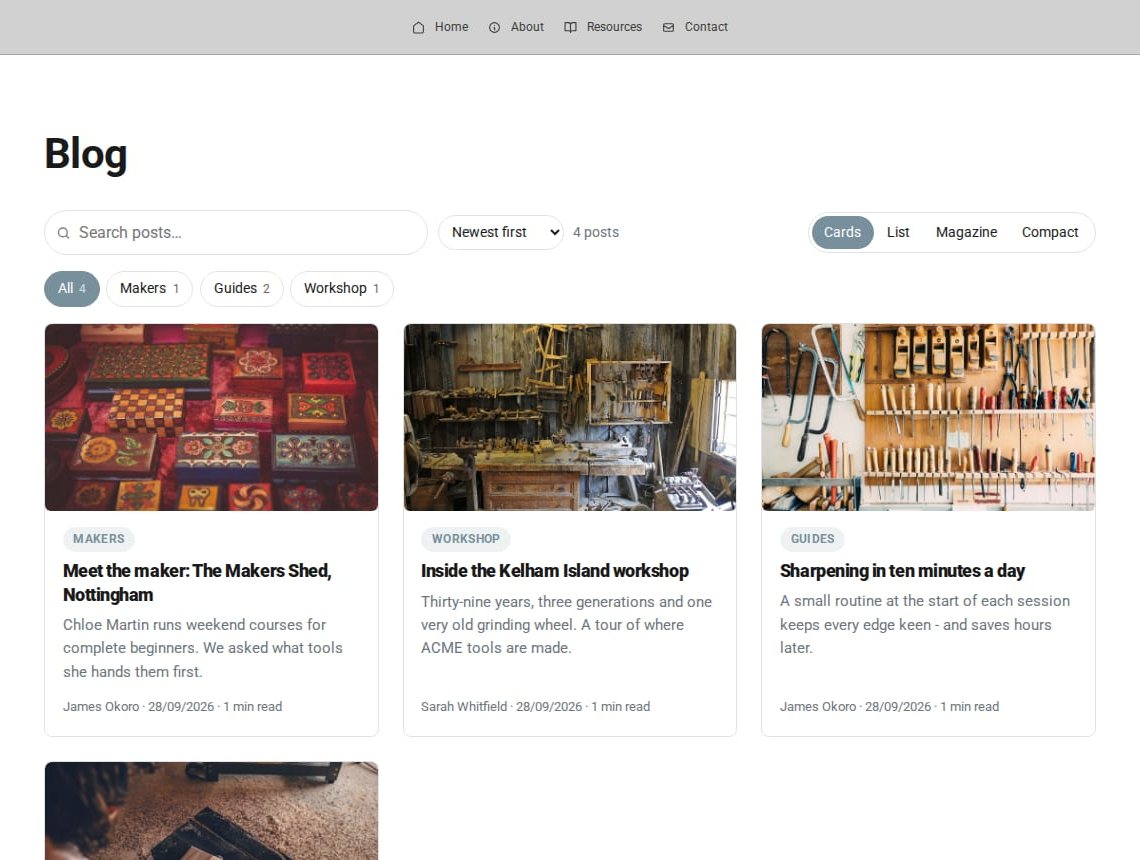The width and height of the screenshot is (1140, 860).
Task: Open the decorated boxes post thumbnail
Action: [212, 417]
